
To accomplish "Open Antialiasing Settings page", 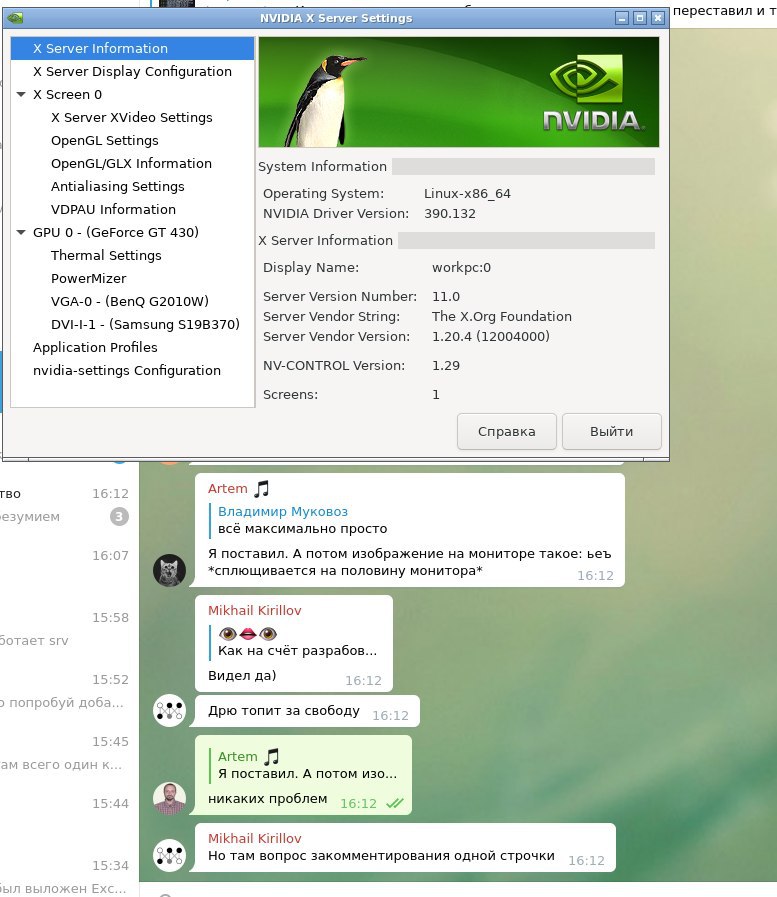I will (117, 186).
